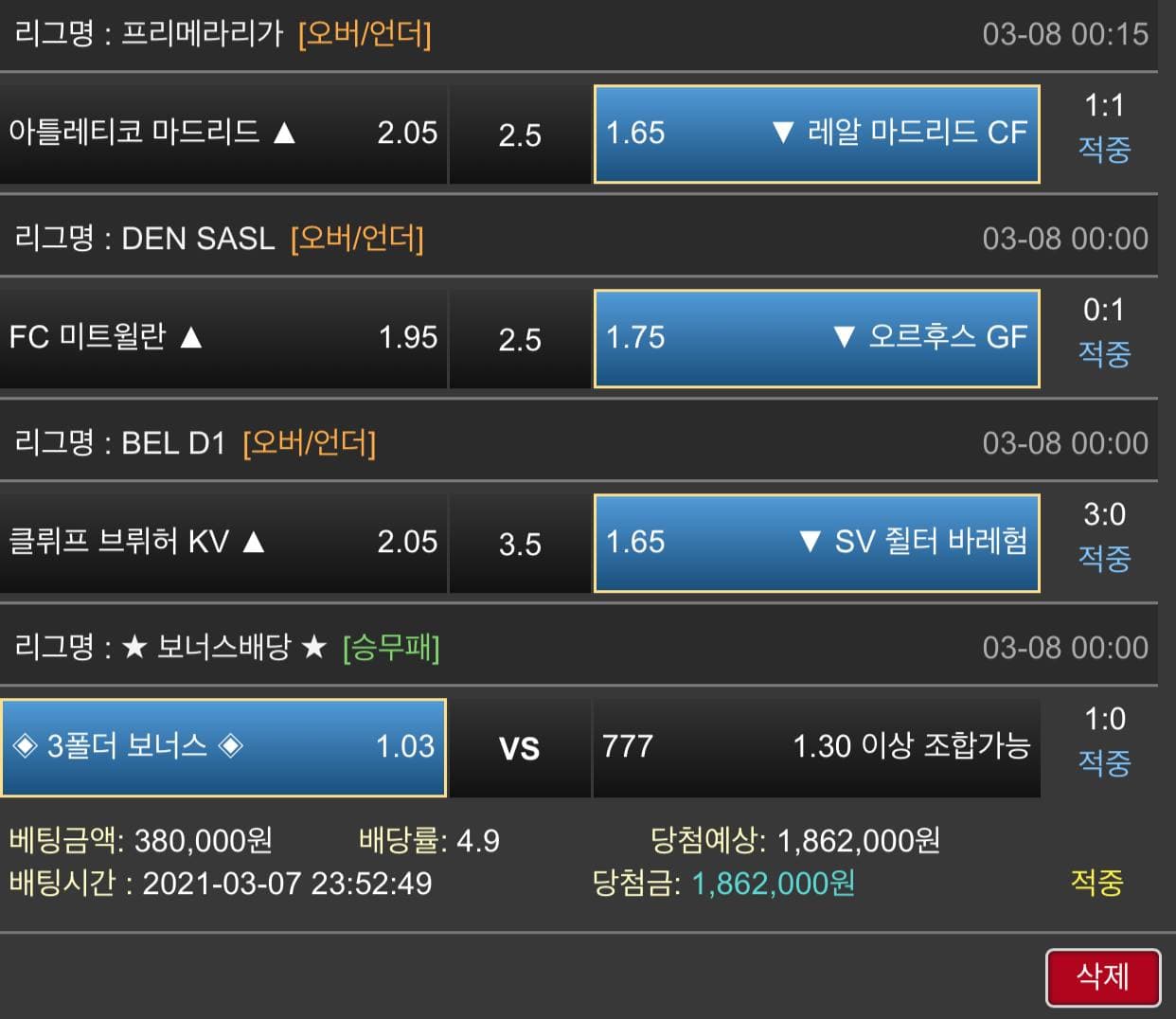Click the up triangle next to FC 미트윌란

click(x=191, y=336)
